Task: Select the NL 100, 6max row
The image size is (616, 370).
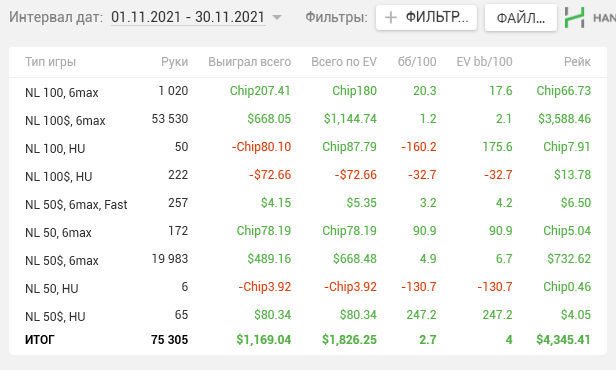Action: [308, 91]
